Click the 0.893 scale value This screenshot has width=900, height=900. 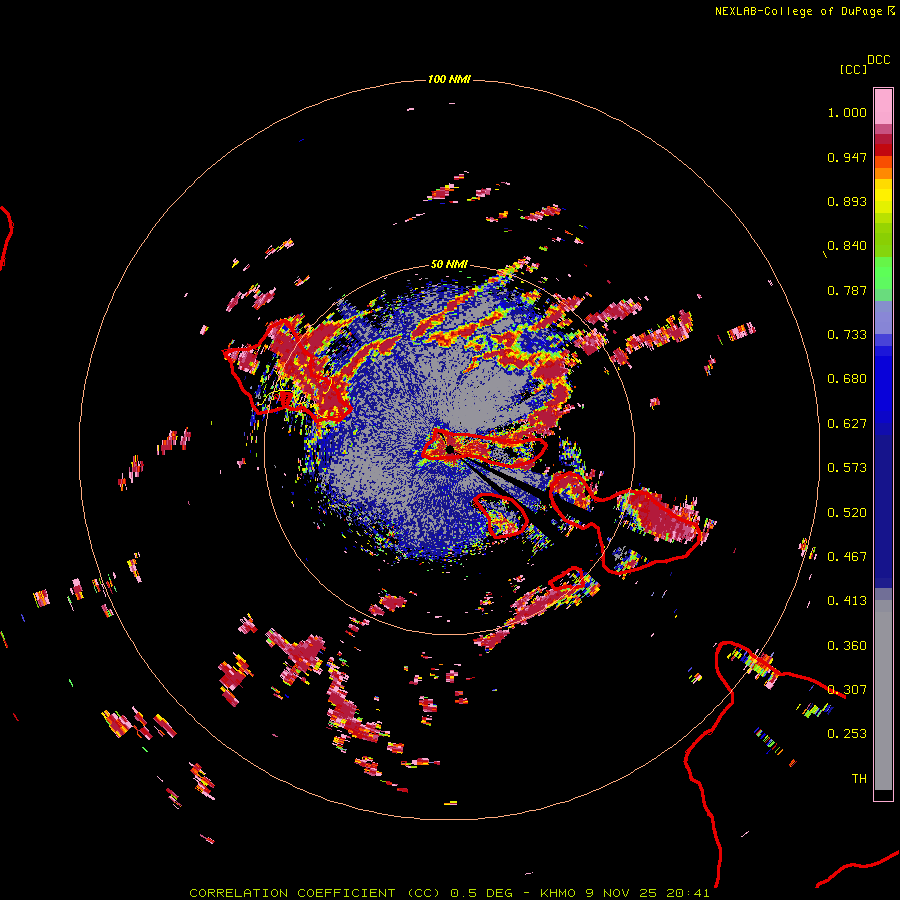click(x=847, y=201)
